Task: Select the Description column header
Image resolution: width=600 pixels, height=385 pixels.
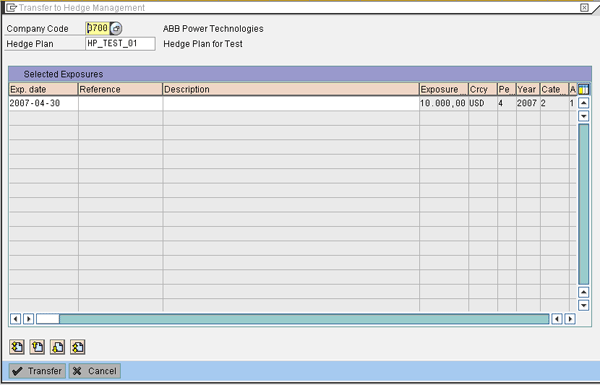Action: (x=291, y=89)
